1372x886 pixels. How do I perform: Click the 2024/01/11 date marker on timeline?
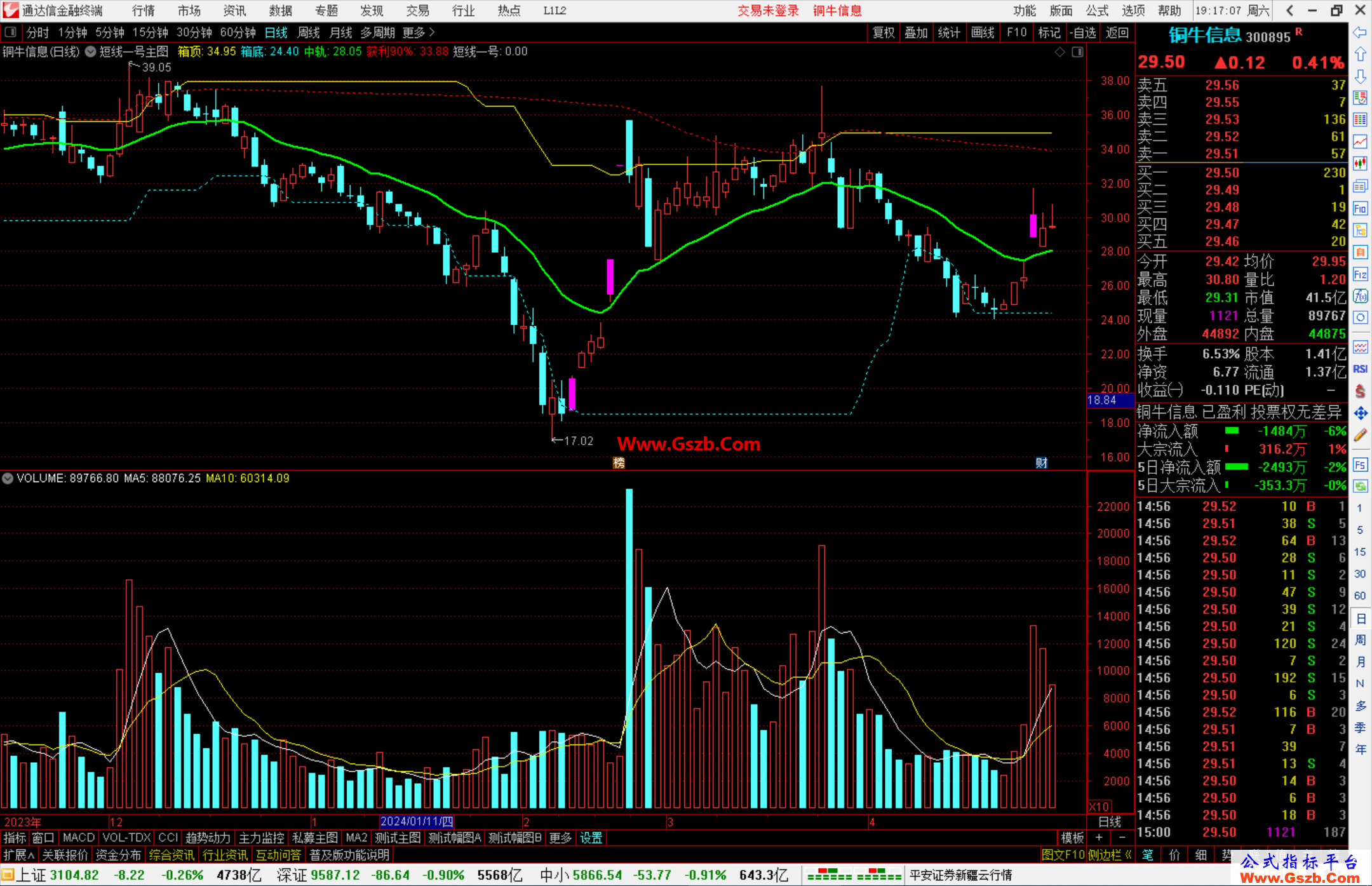pos(417,822)
